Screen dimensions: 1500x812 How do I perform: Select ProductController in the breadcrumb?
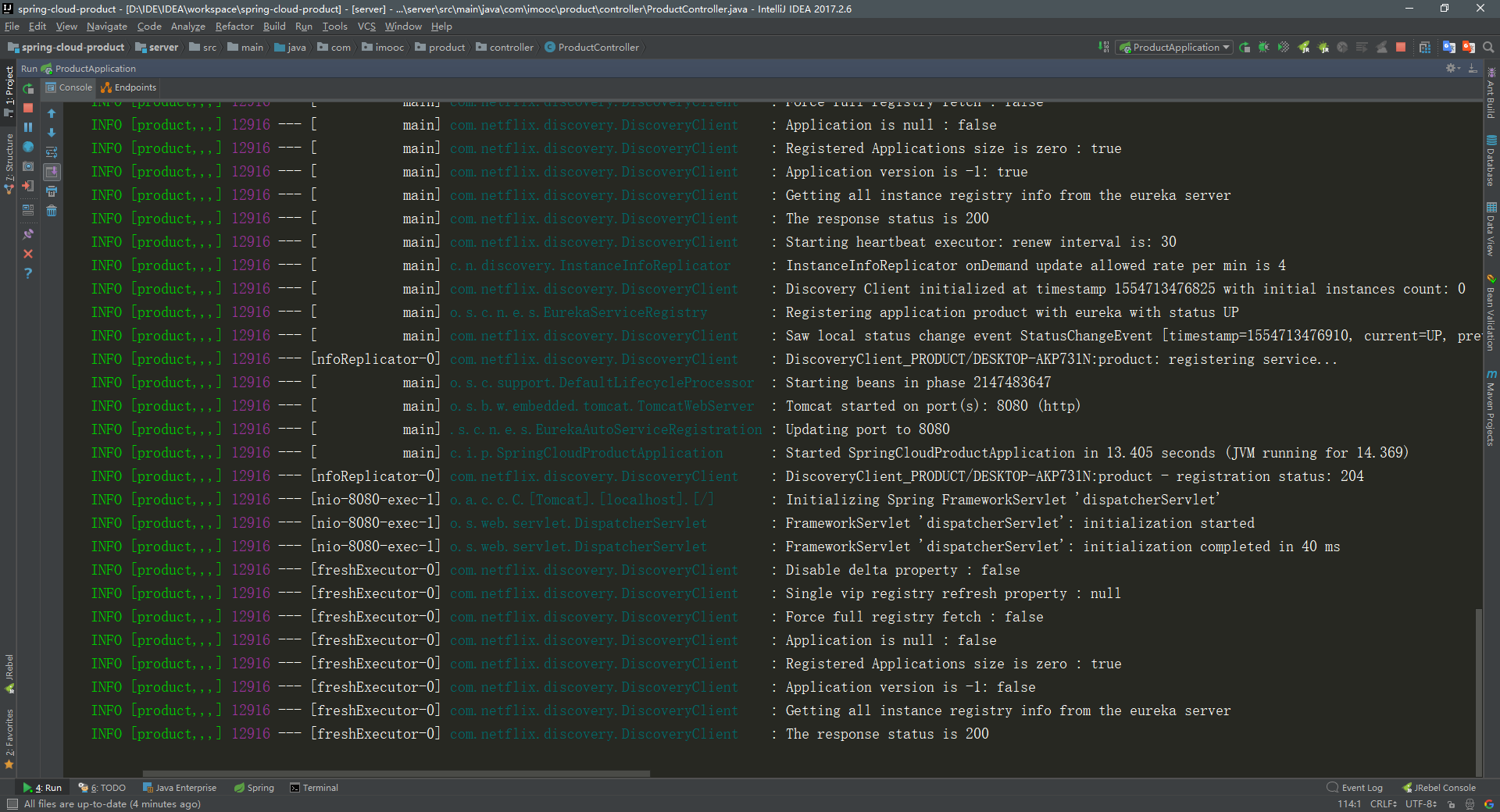(x=592, y=48)
